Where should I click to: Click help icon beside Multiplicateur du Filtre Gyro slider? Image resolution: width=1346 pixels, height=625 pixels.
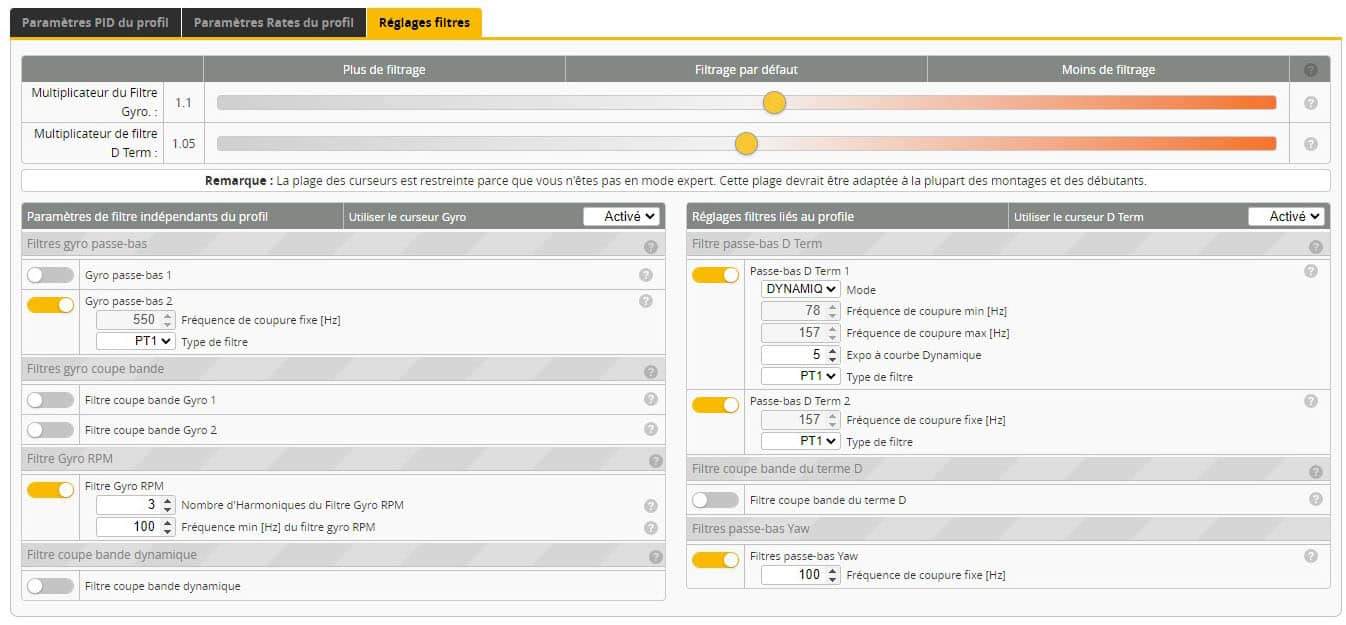[x=1310, y=103]
